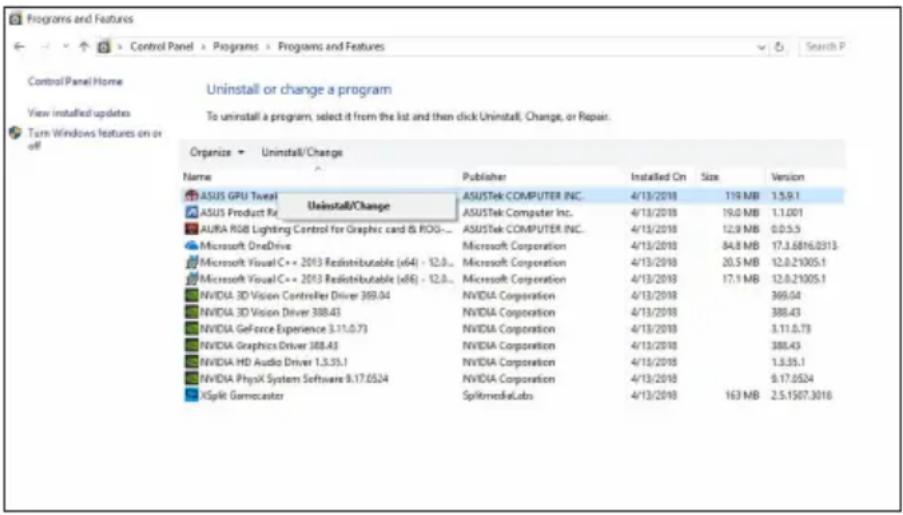The image size is (903, 515).
Task: Click the 119 MB size cell
Action: (x=742, y=195)
